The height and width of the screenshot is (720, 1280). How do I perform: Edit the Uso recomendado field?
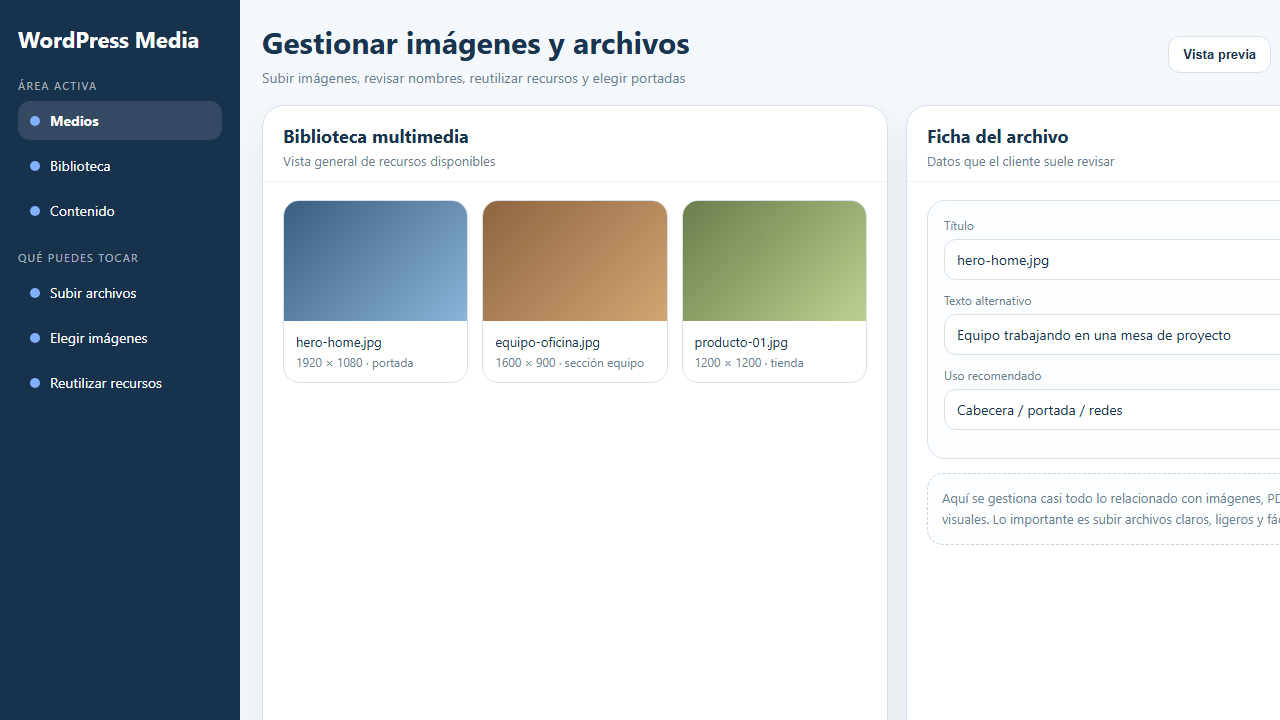click(x=1110, y=410)
